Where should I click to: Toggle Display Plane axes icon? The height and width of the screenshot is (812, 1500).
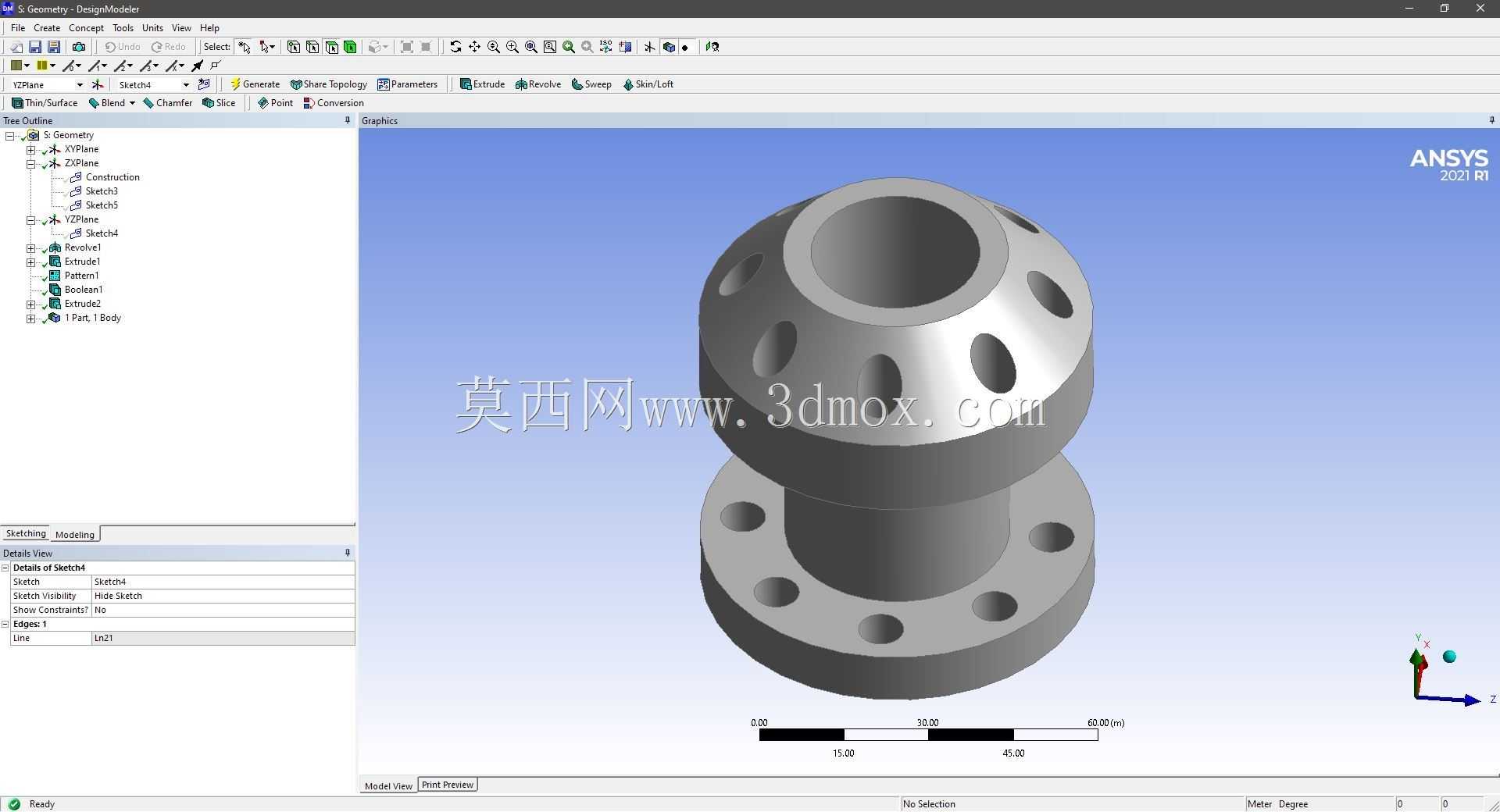coord(649,47)
